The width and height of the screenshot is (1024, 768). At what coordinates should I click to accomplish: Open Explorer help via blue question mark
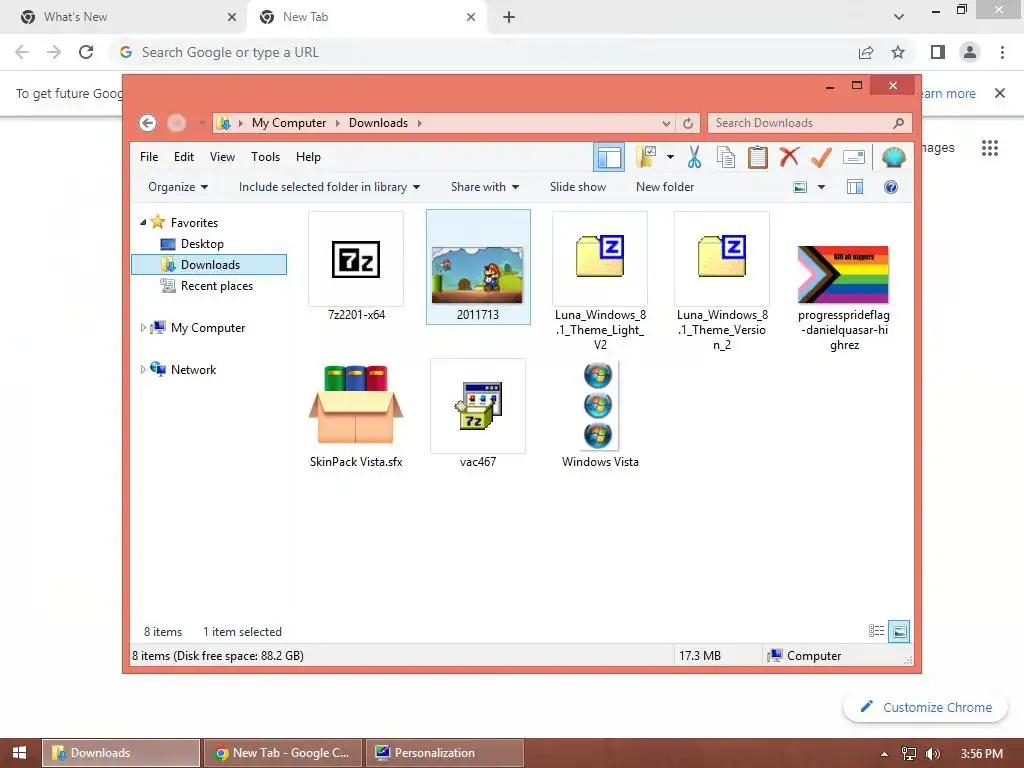[x=891, y=187]
